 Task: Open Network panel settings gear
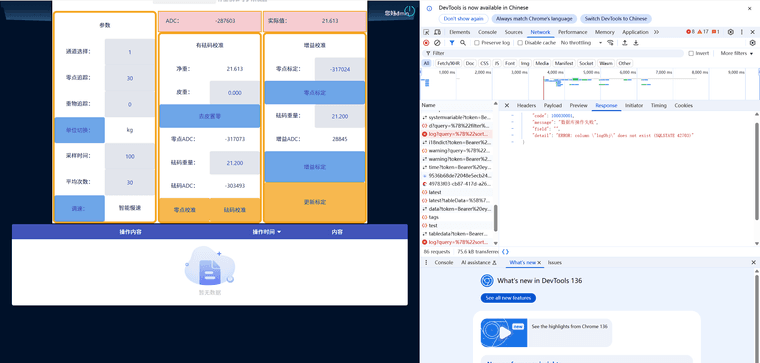(752, 43)
